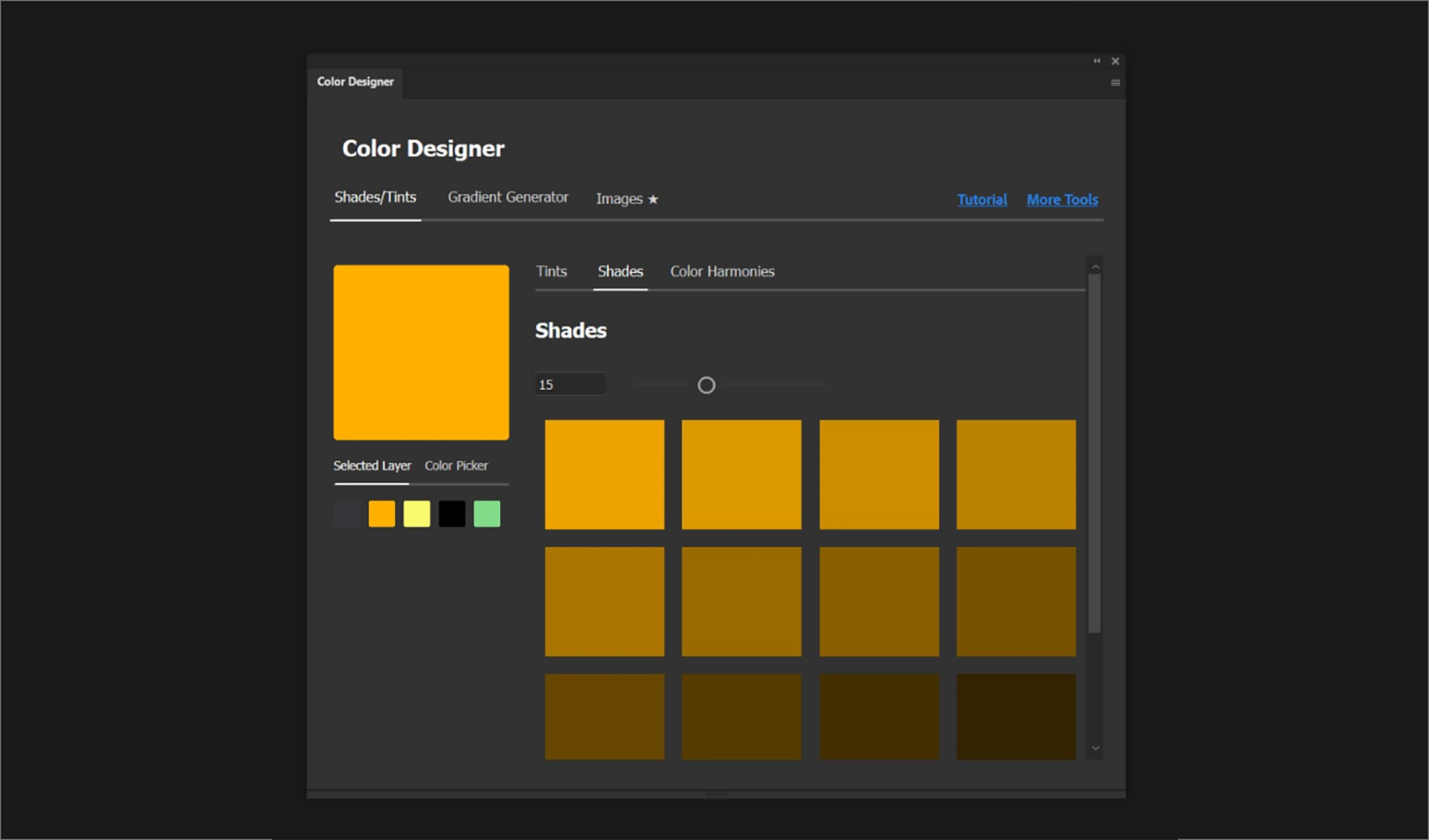
Task: Open the Tutorial link
Action: pyautogui.click(x=982, y=199)
